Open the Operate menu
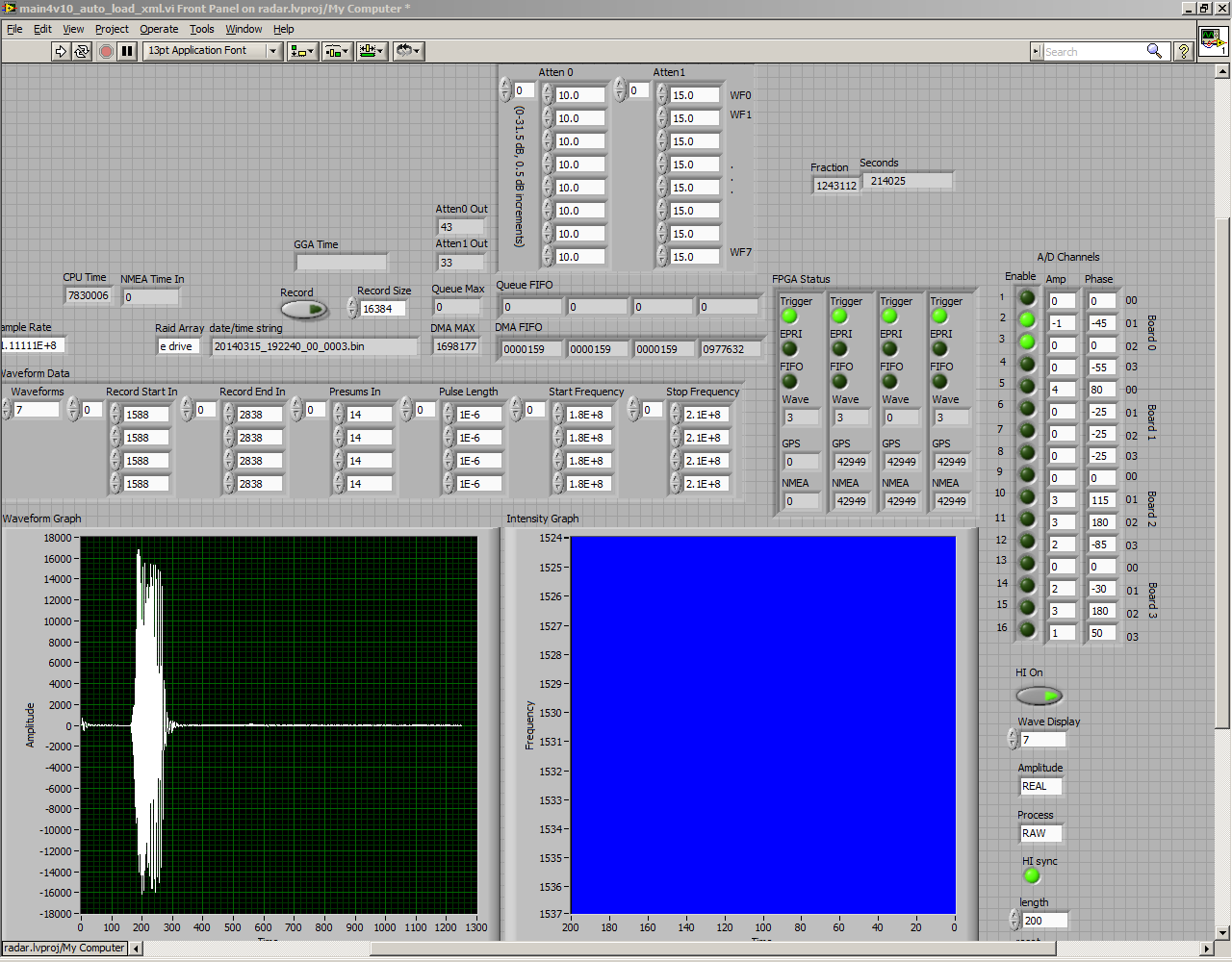The width and height of the screenshot is (1232, 962). pyautogui.click(x=159, y=29)
